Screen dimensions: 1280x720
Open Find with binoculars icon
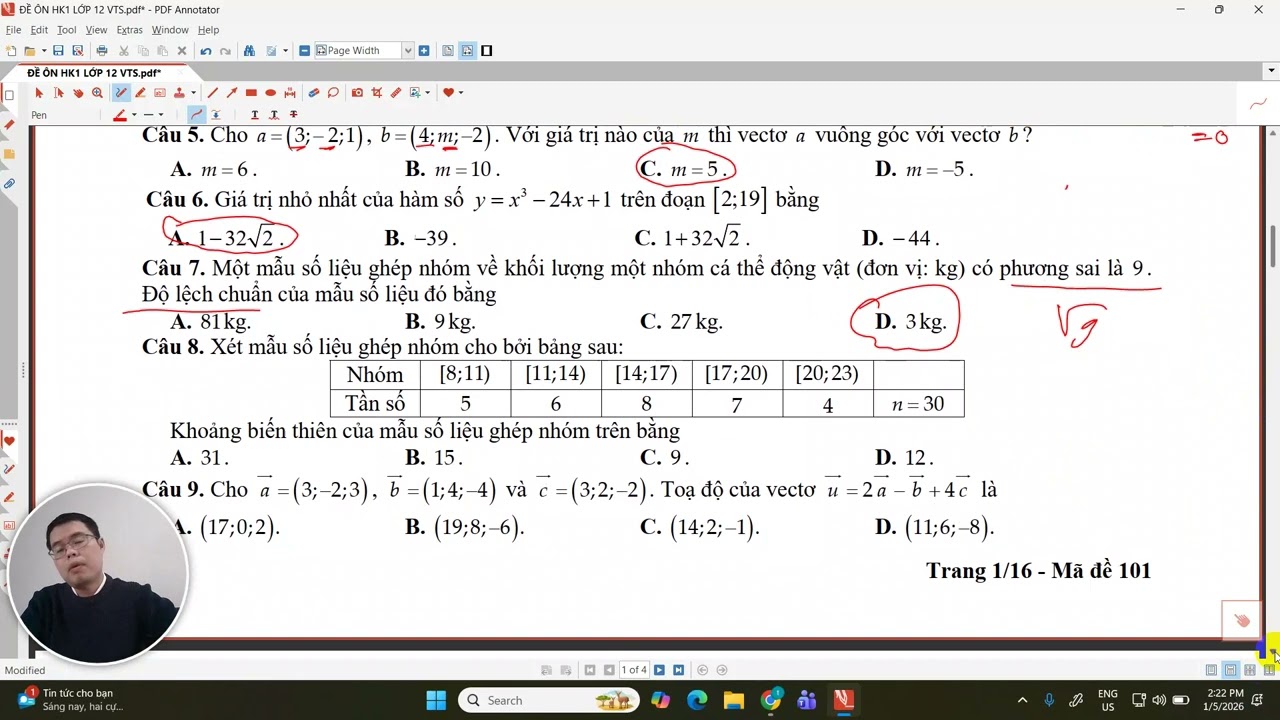pyautogui.click(x=249, y=51)
